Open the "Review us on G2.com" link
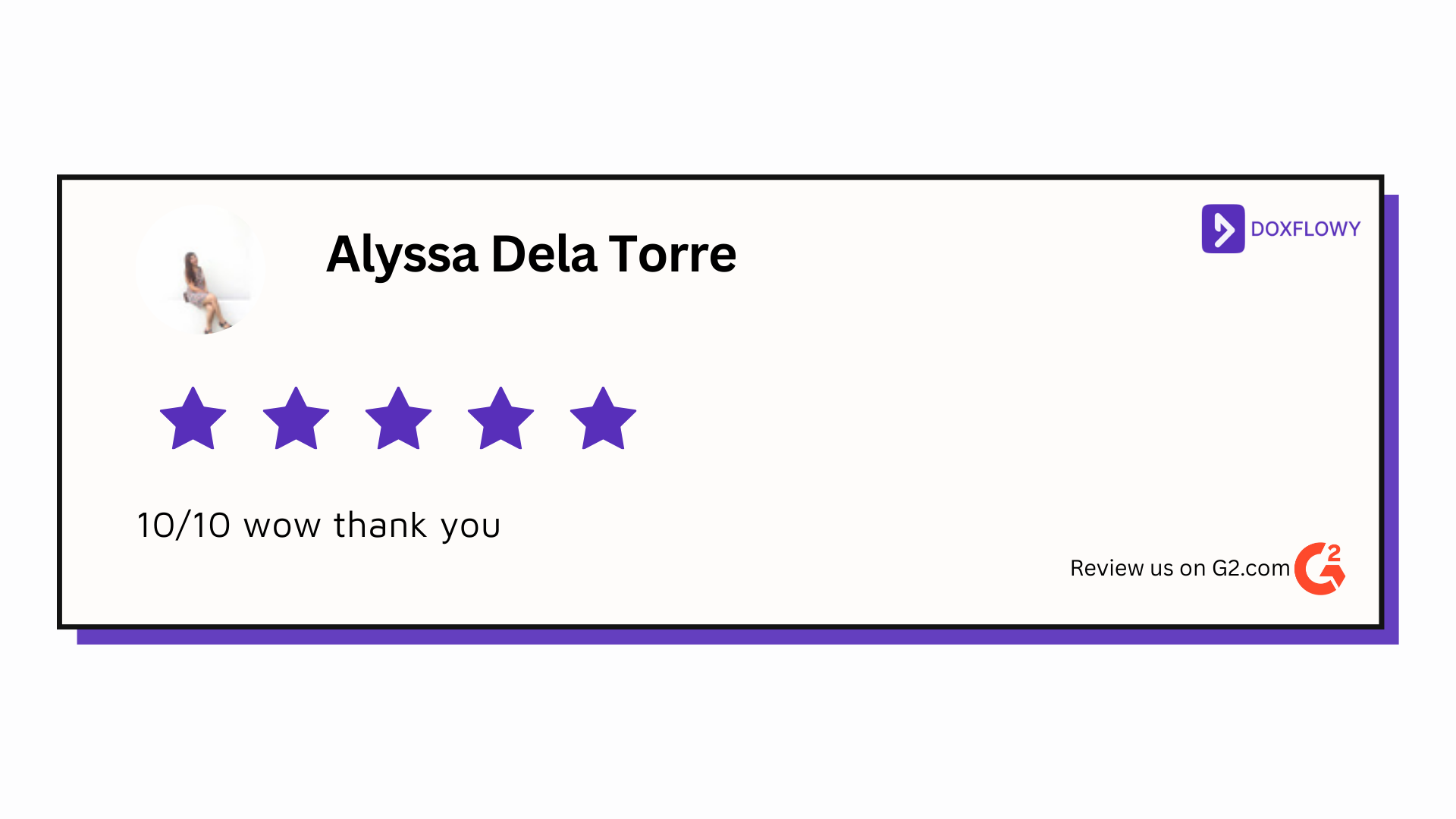This screenshot has width=1456, height=819. tap(1179, 568)
